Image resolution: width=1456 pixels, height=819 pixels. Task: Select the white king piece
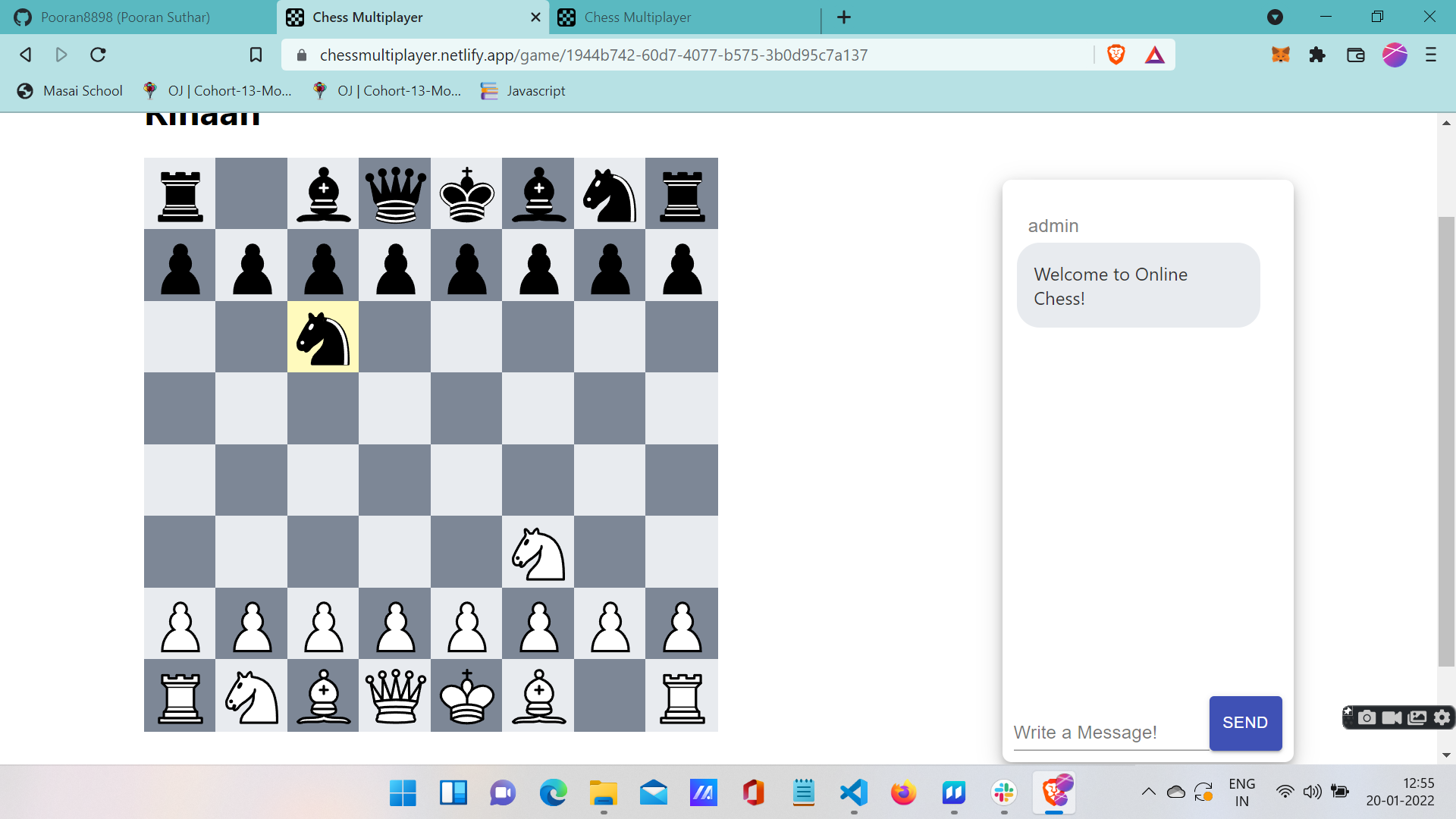click(x=466, y=696)
